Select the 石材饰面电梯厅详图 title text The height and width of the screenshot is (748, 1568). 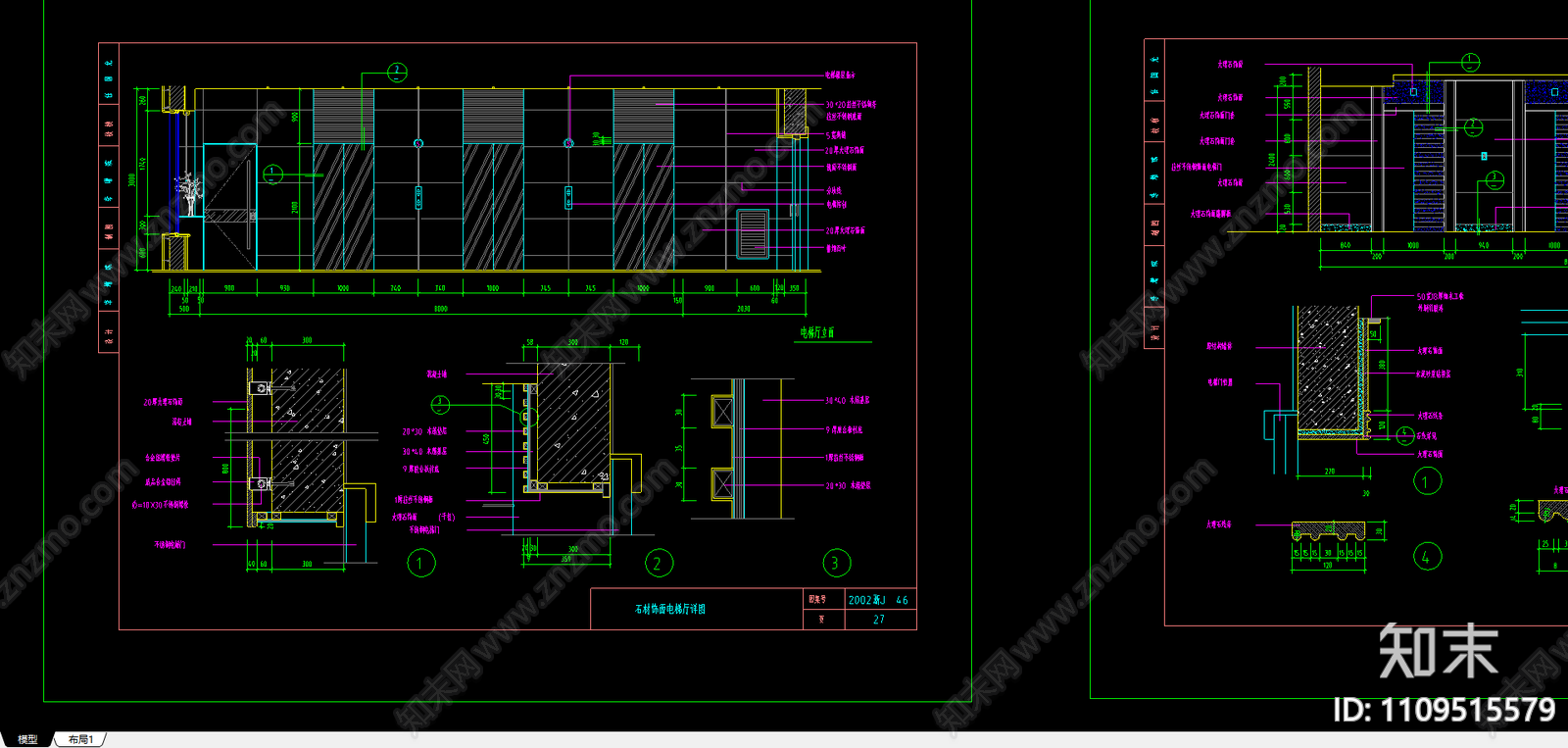(670, 609)
